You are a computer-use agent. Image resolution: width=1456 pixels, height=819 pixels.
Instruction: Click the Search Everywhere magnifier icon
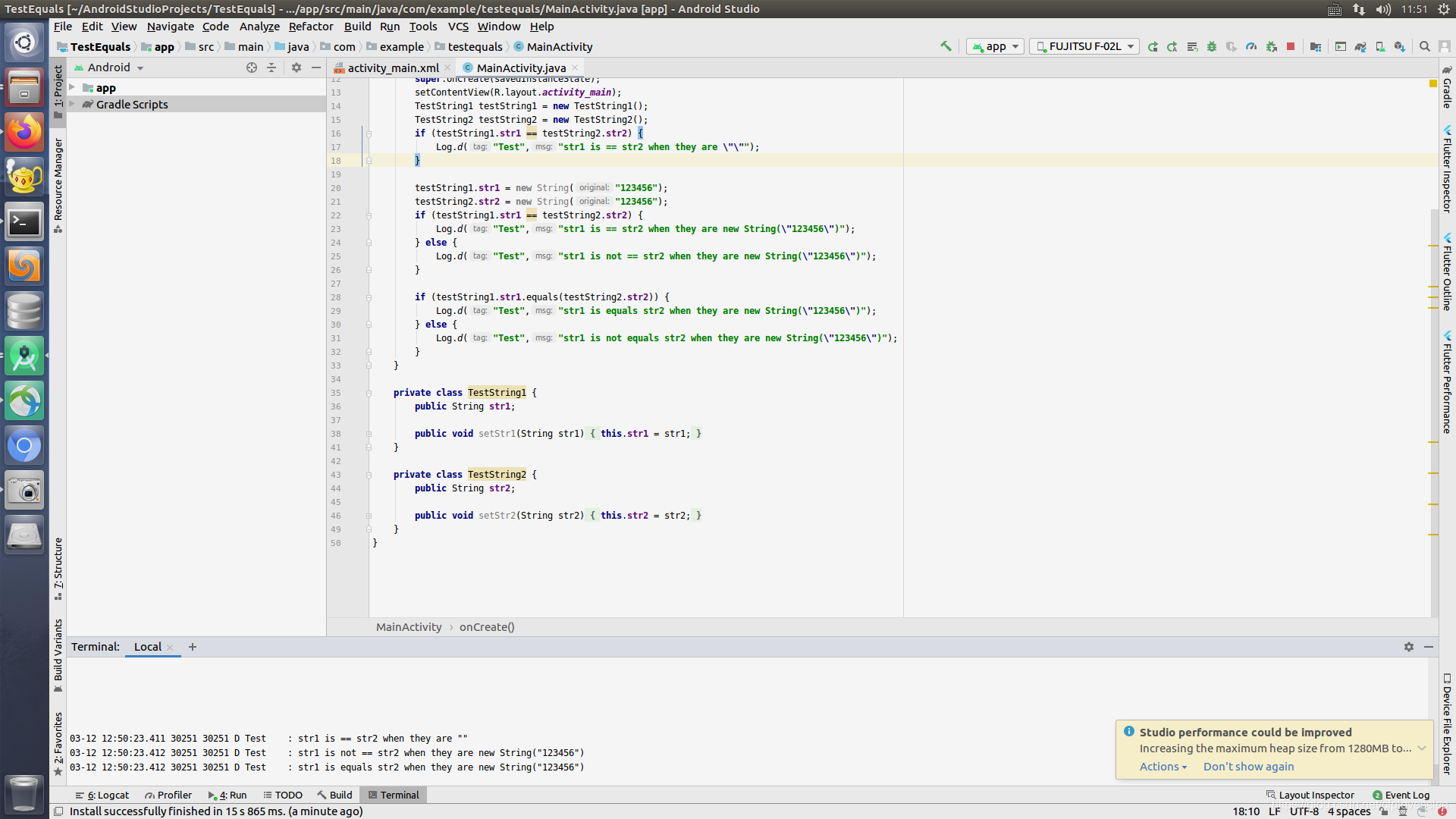(x=1425, y=47)
